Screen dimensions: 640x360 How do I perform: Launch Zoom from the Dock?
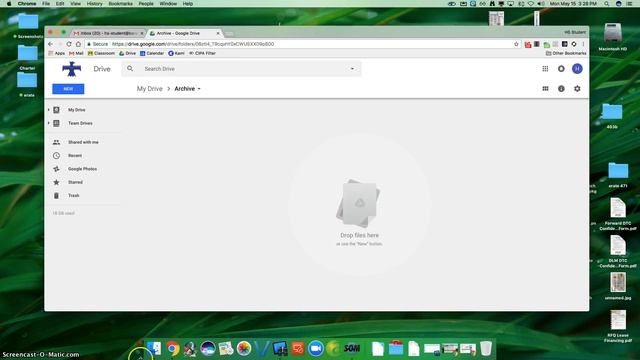point(316,349)
